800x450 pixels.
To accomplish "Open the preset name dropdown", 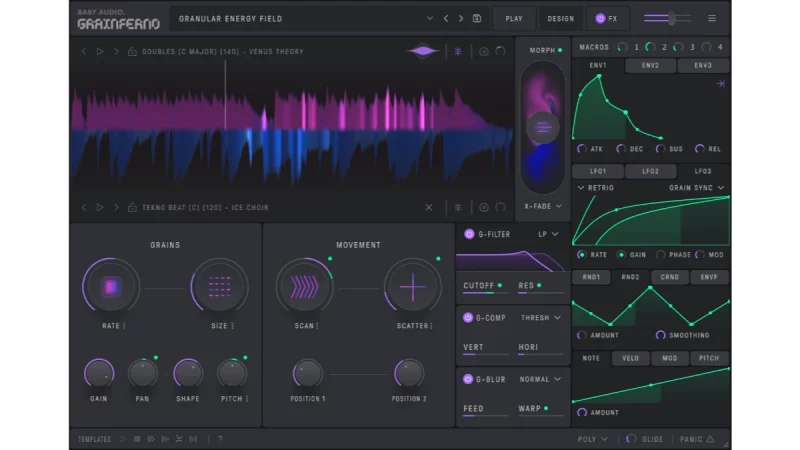I will tap(430, 18).
